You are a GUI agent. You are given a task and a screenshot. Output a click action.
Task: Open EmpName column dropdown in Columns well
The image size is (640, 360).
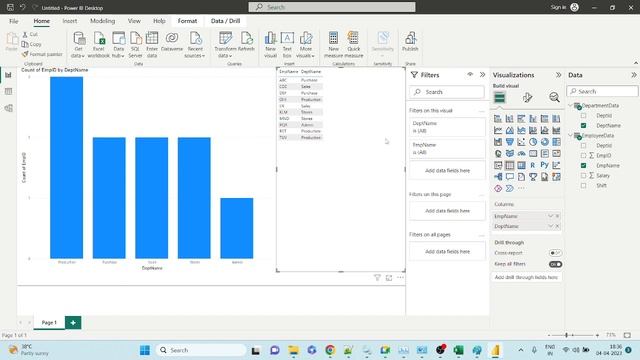pyautogui.click(x=550, y=216)
